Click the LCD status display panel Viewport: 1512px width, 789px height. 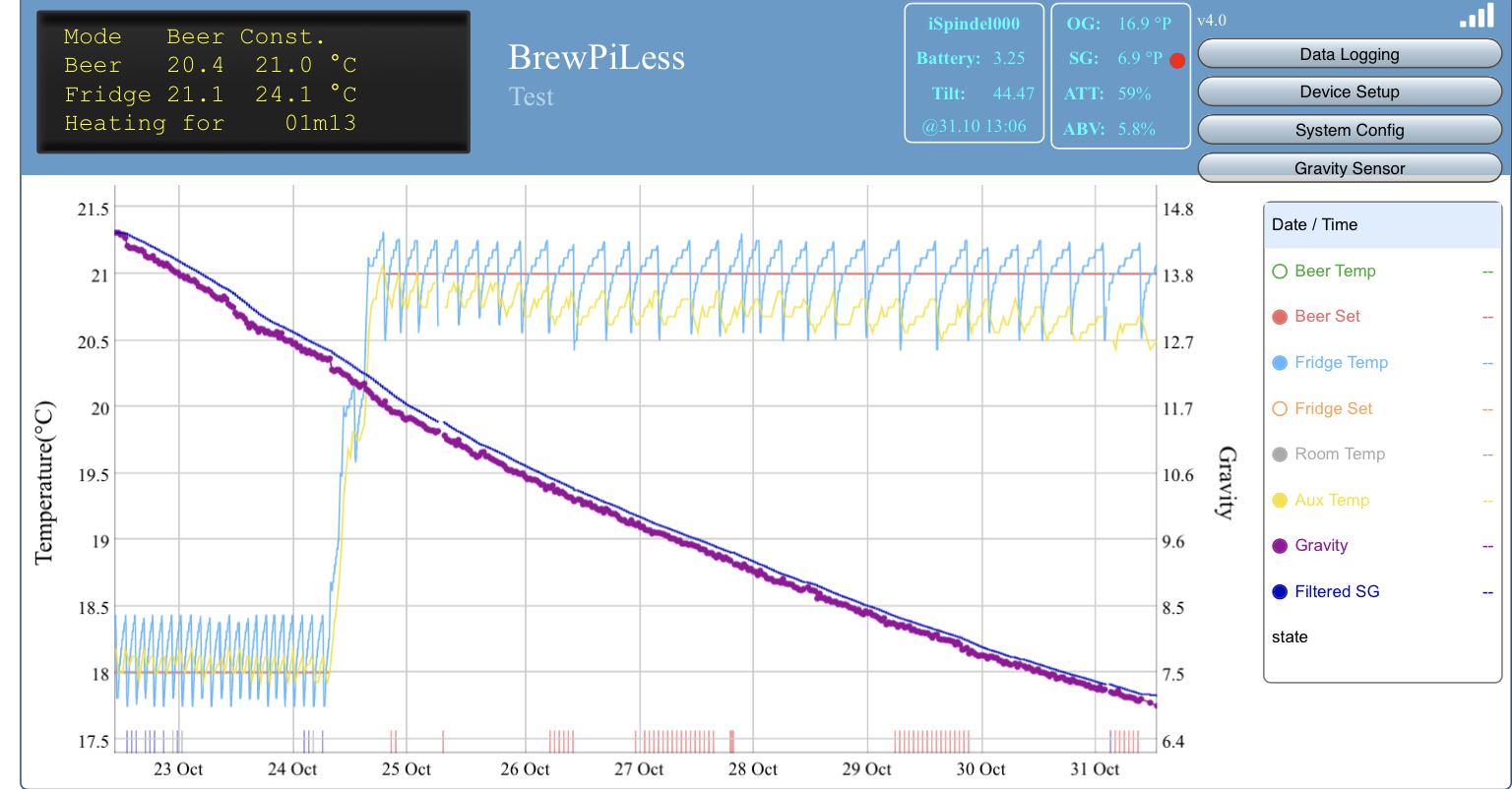coord(253,82)
